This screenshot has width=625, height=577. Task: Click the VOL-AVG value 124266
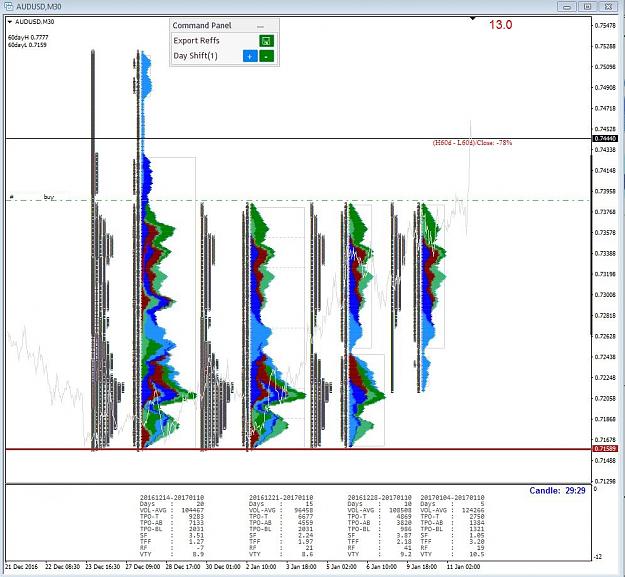pyautogui.click(x=473, y=510)
